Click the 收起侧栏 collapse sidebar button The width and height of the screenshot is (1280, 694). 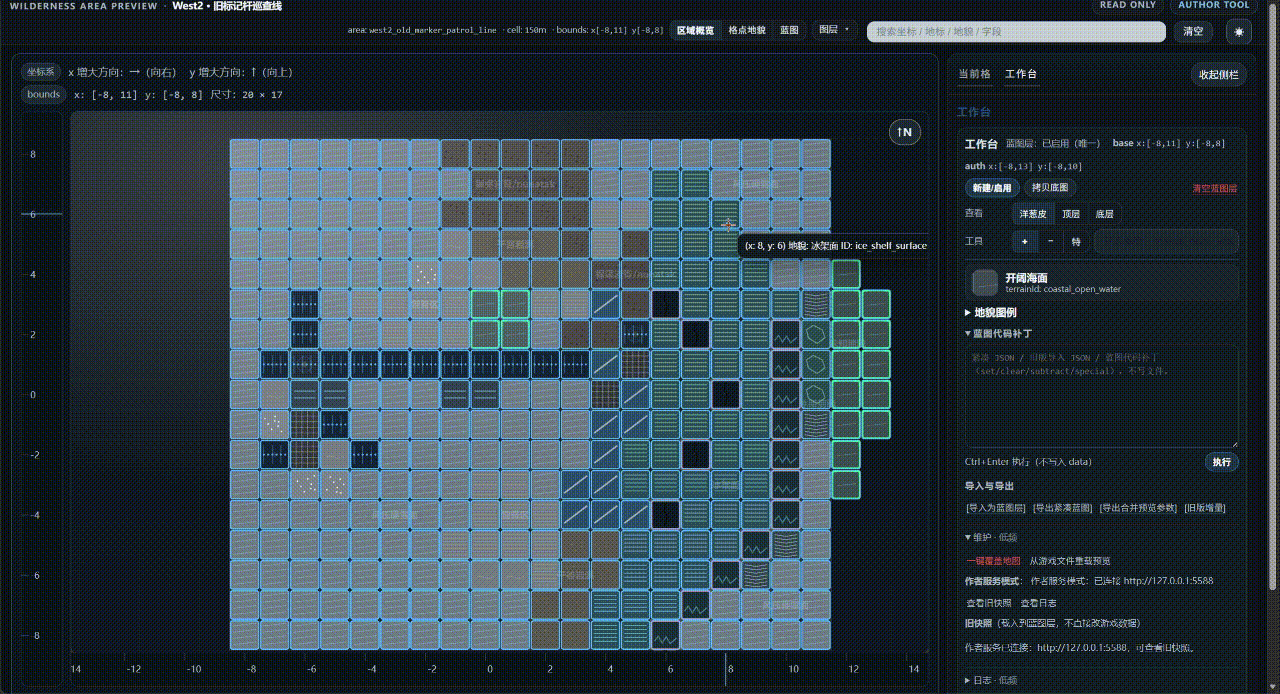coord(1219,75)
